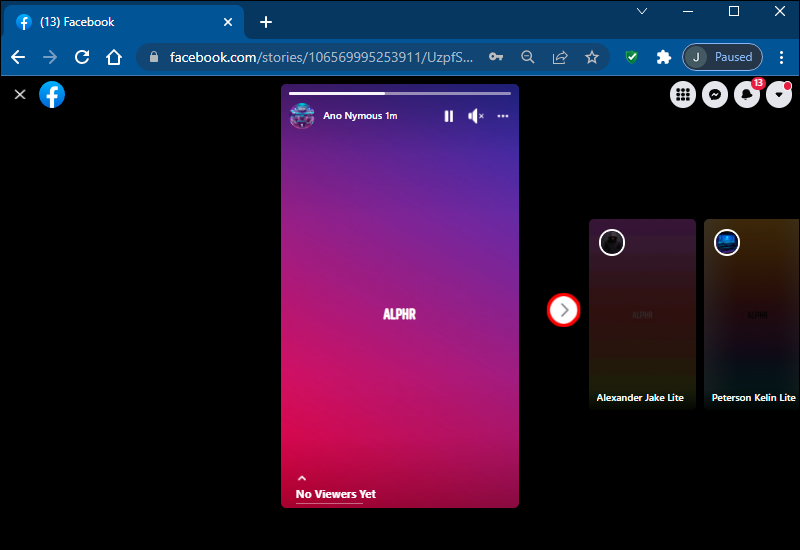Open Peterson Kelin Lite story card
The height and width of the screenshot is (550, 800).
[x=752, y=314]
